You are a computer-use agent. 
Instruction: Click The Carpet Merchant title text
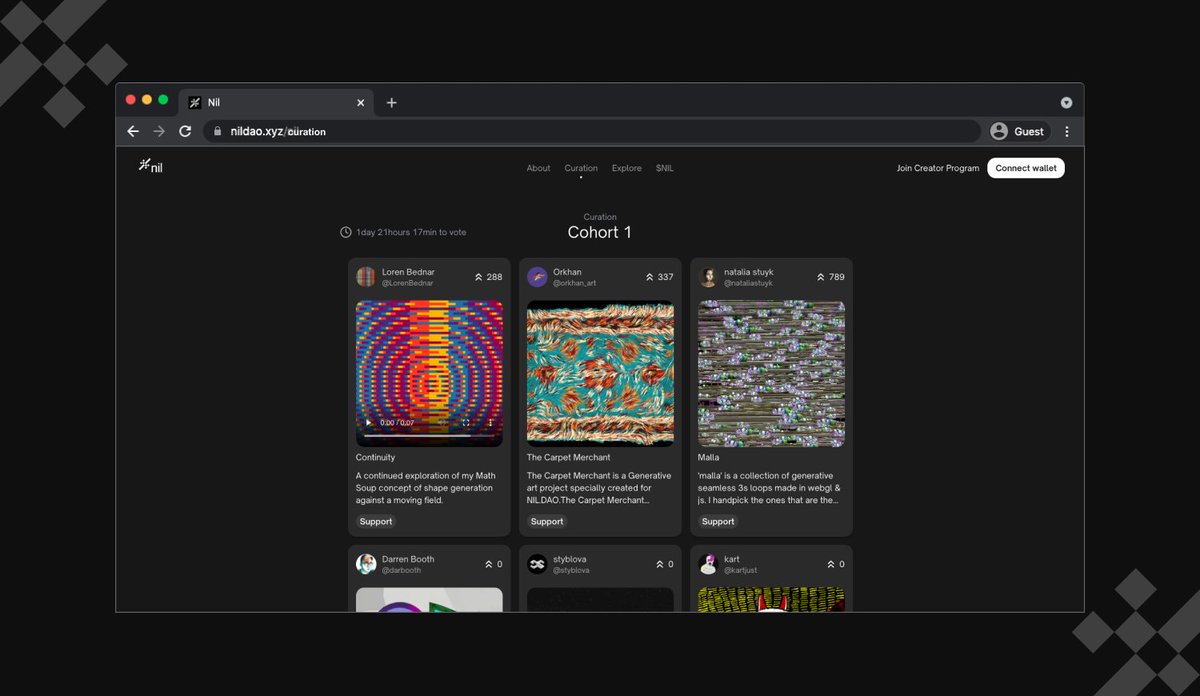click(569, 457)
